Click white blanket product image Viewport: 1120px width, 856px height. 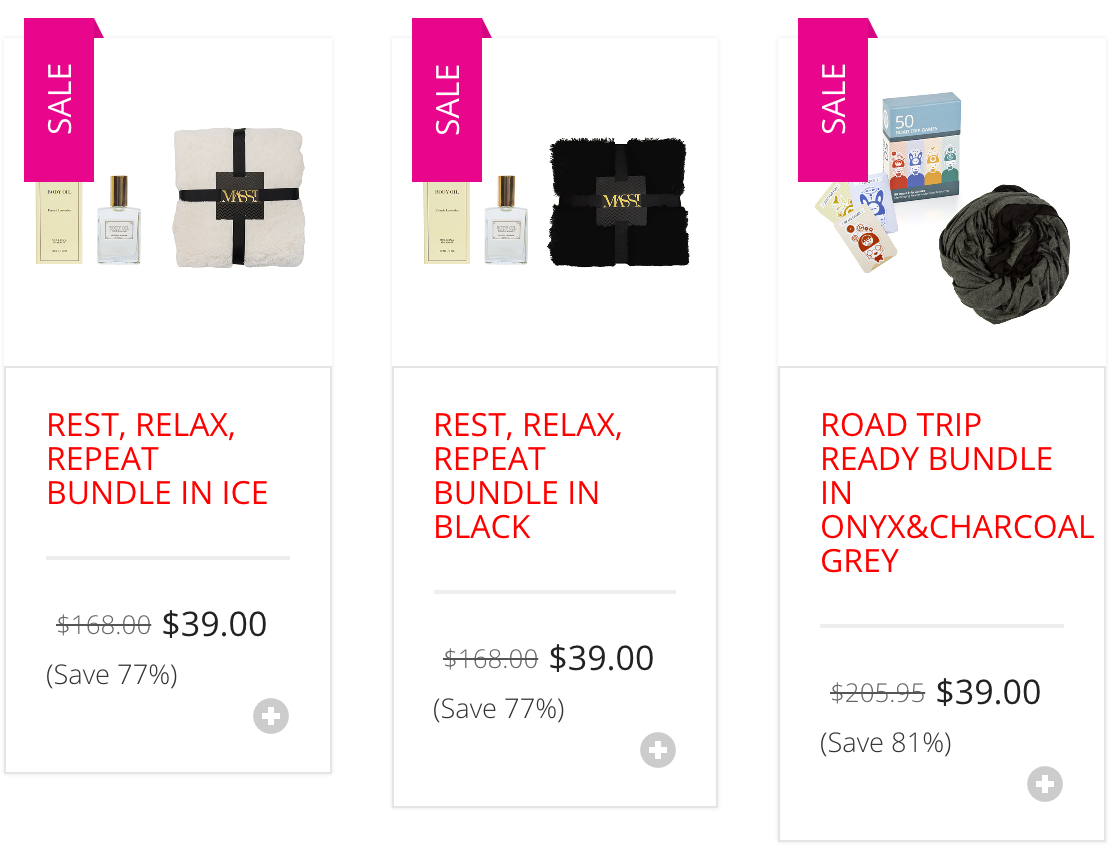[239, 198]
